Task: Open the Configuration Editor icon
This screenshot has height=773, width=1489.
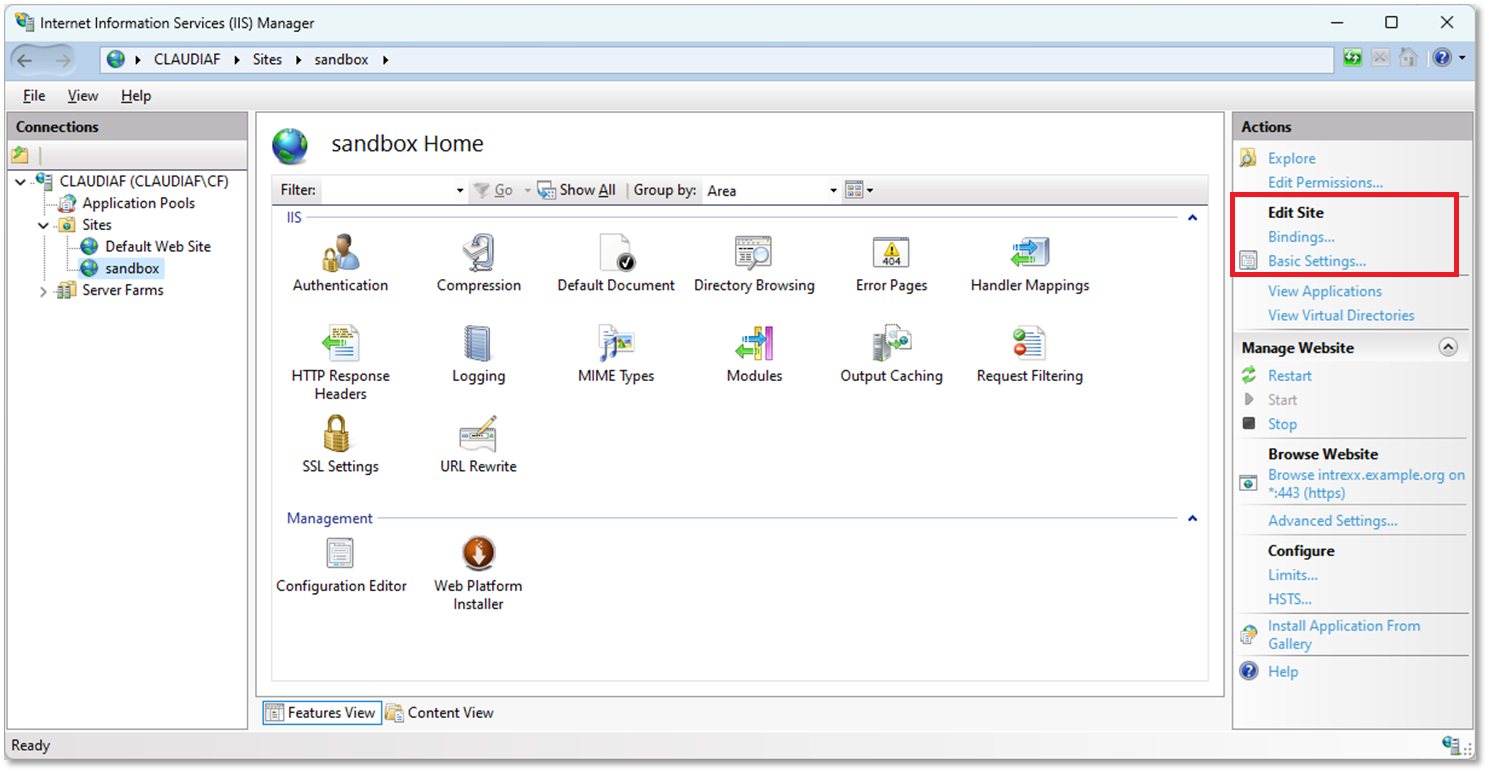Action: (341, 554)
